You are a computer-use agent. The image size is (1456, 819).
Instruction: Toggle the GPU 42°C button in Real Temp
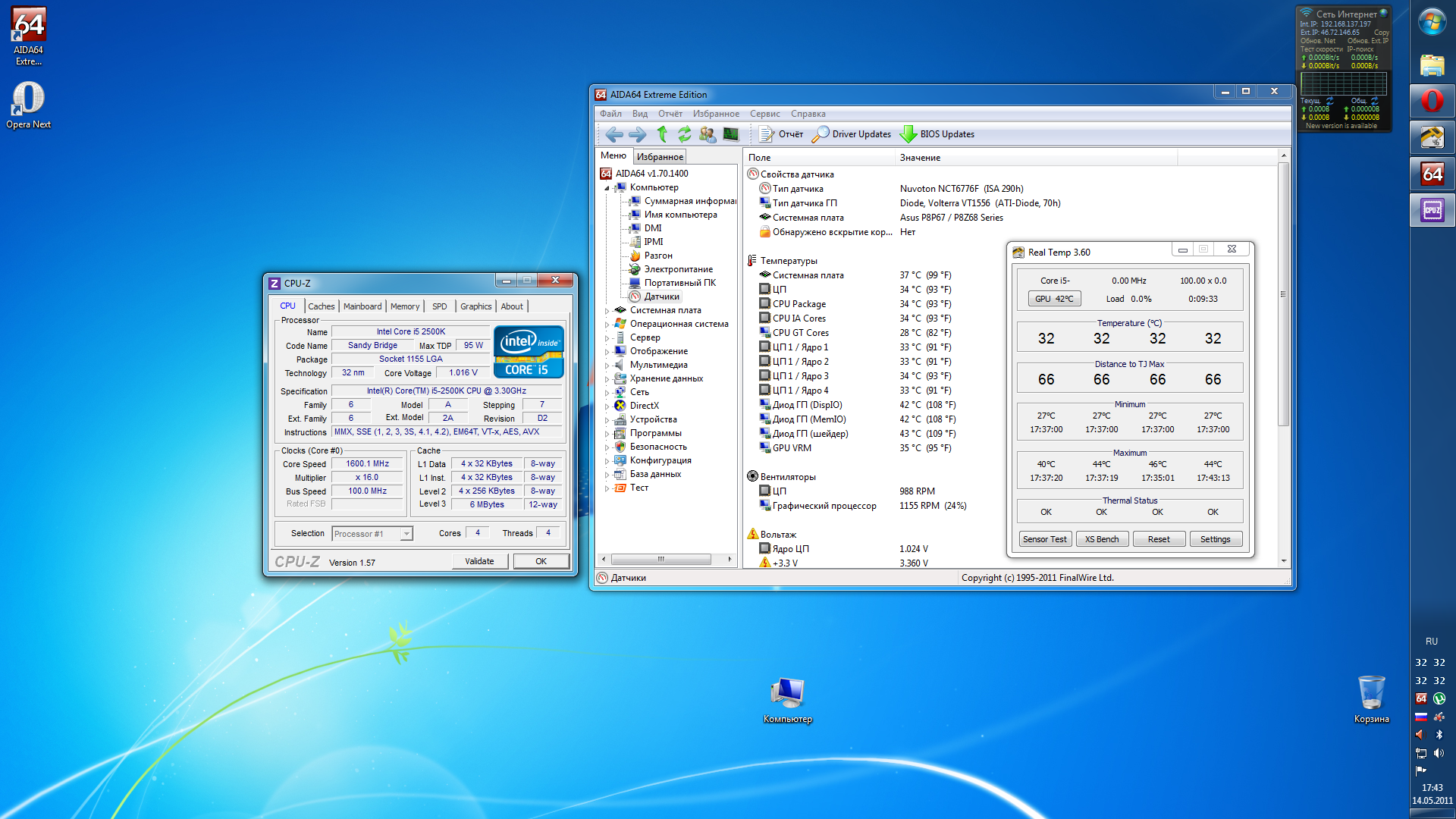coord(1054,299)
